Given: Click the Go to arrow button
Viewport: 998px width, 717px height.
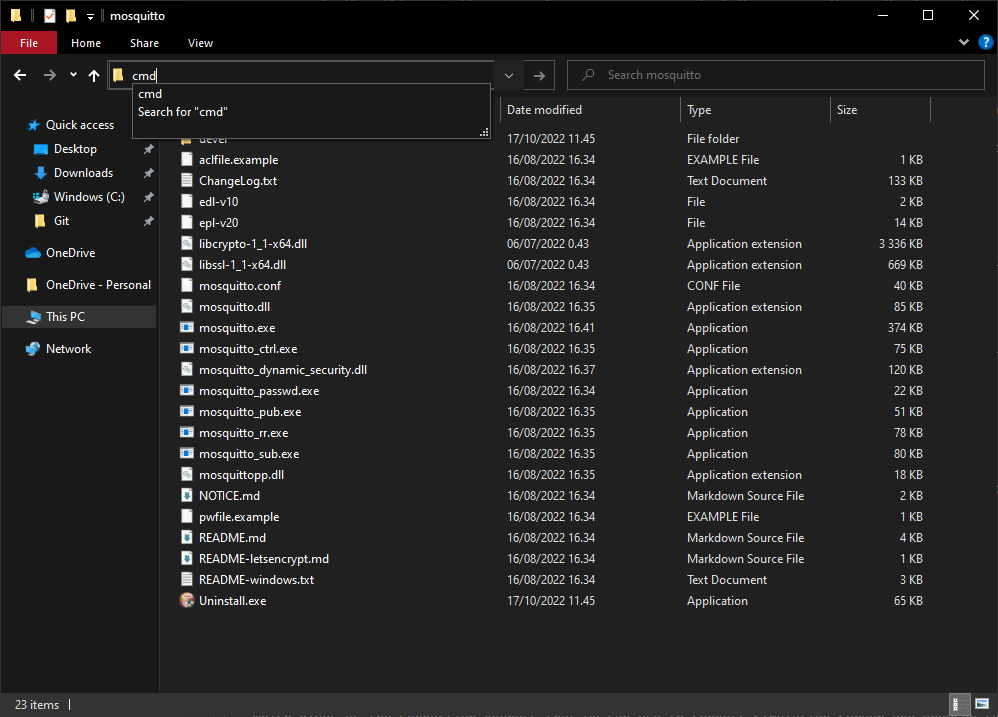Looking at the screenshot, I should tap(539, 75).
